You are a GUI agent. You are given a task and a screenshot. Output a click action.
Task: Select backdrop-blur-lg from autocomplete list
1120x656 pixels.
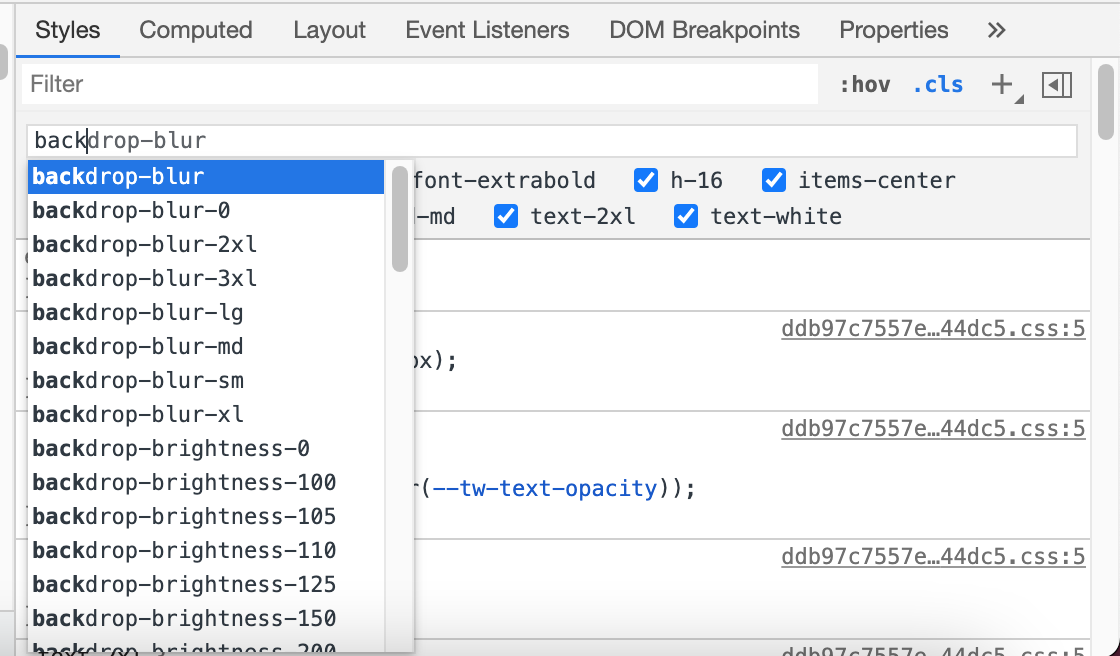[138, 313]
